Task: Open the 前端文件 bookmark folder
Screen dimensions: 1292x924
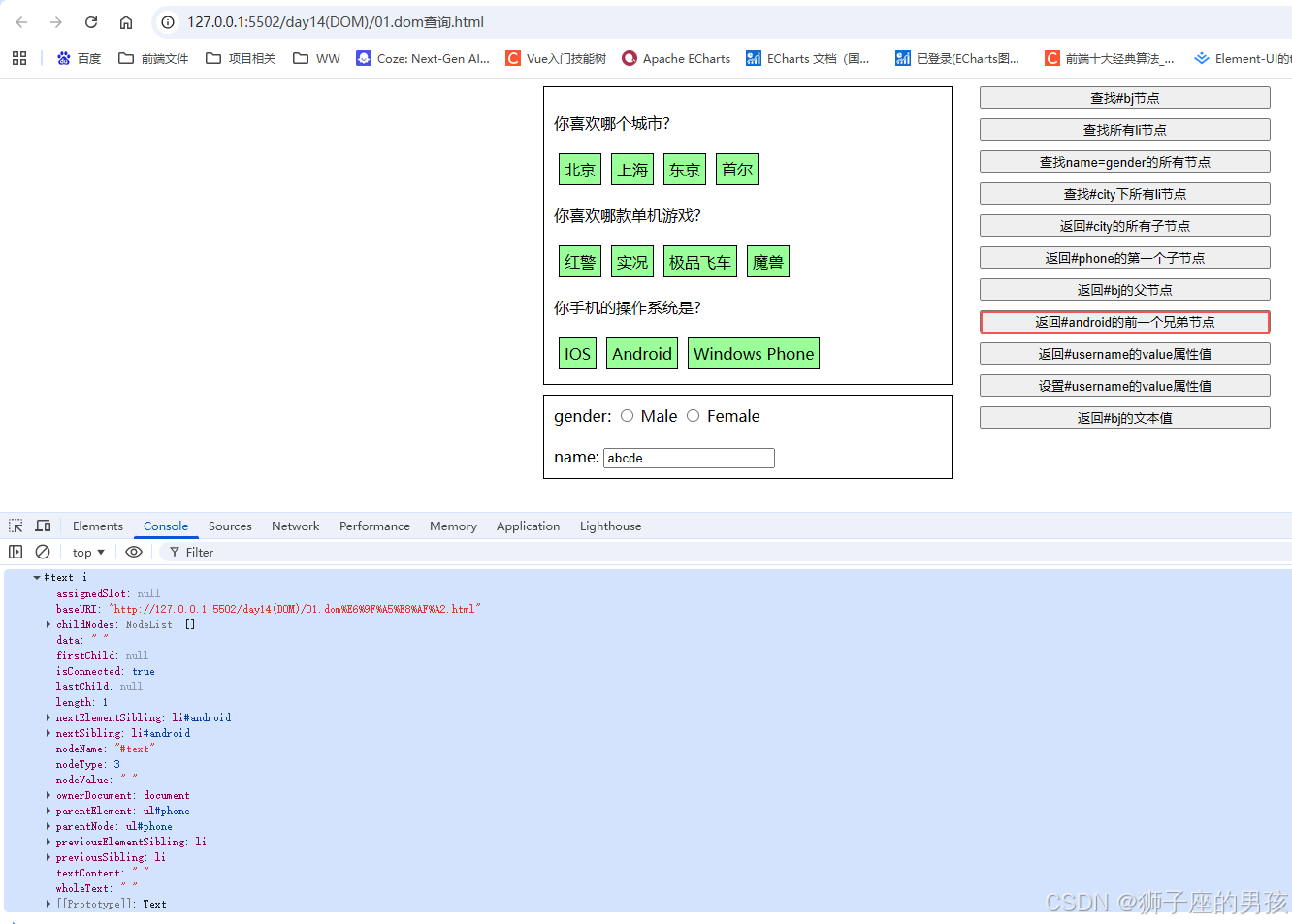Action: tap(153, 58)
